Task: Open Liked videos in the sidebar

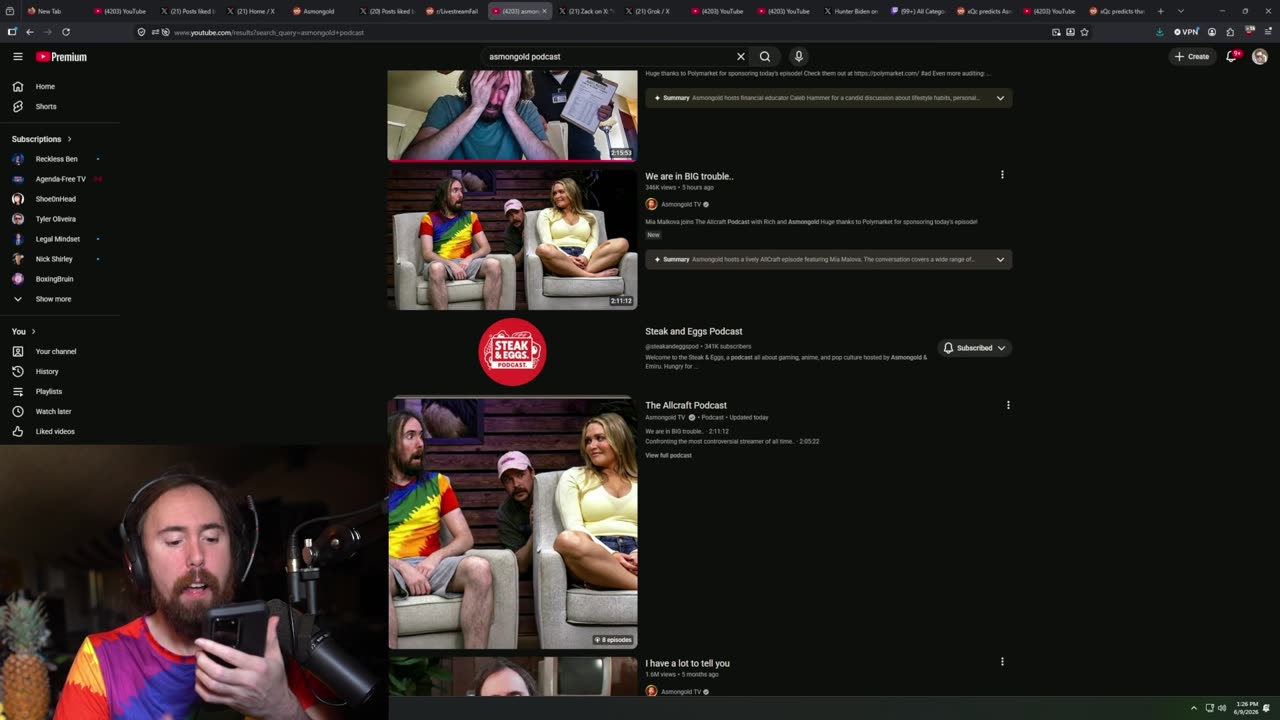Action: coord(55,432)
